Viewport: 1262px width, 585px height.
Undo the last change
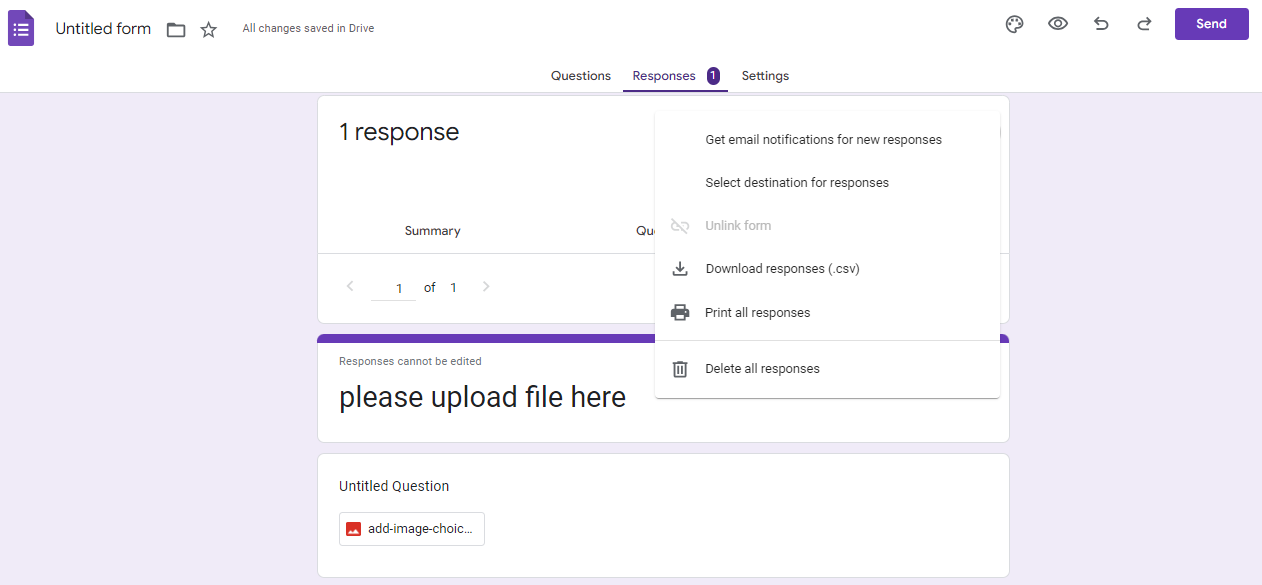coord(1101,24)
